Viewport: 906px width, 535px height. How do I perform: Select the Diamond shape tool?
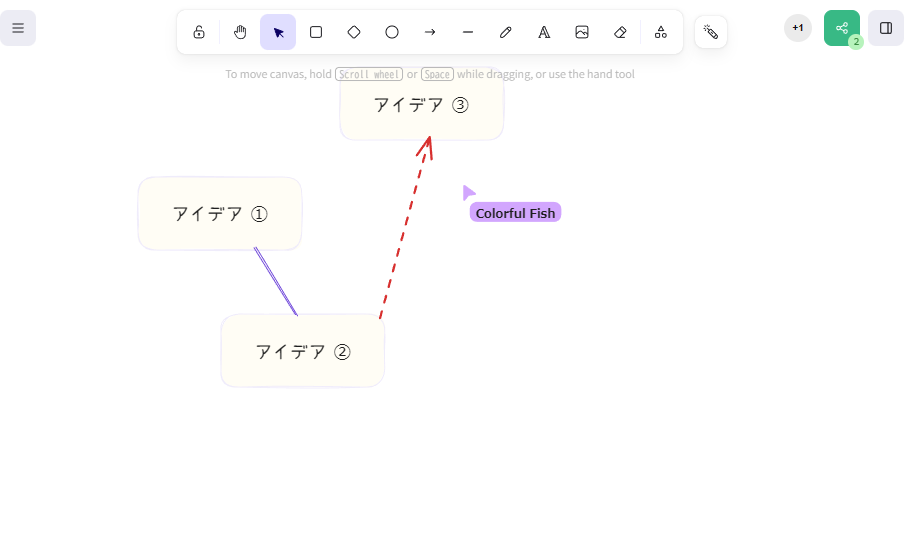tap(354, 32)
